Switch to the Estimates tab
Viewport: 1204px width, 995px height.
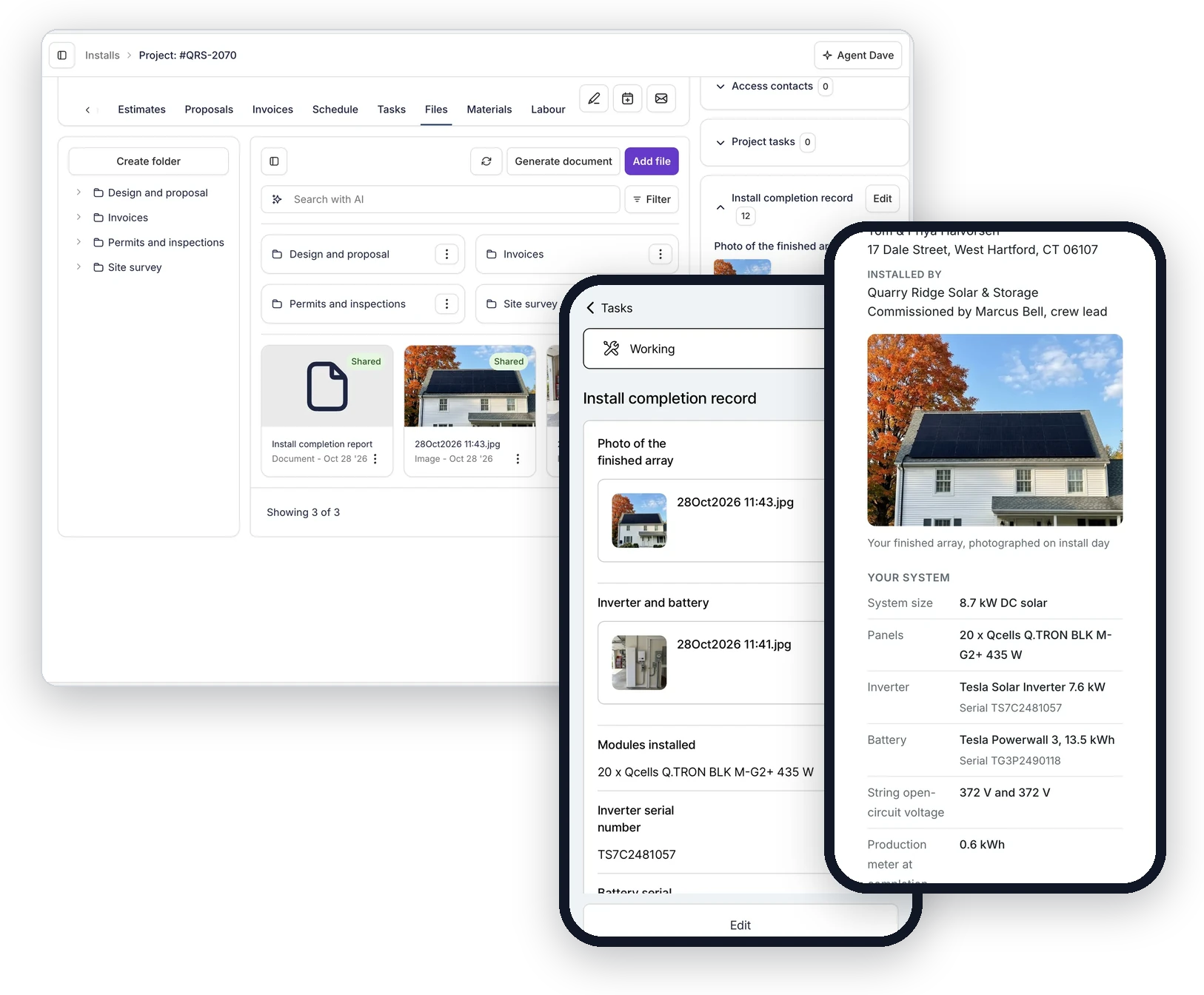[141, 110]
